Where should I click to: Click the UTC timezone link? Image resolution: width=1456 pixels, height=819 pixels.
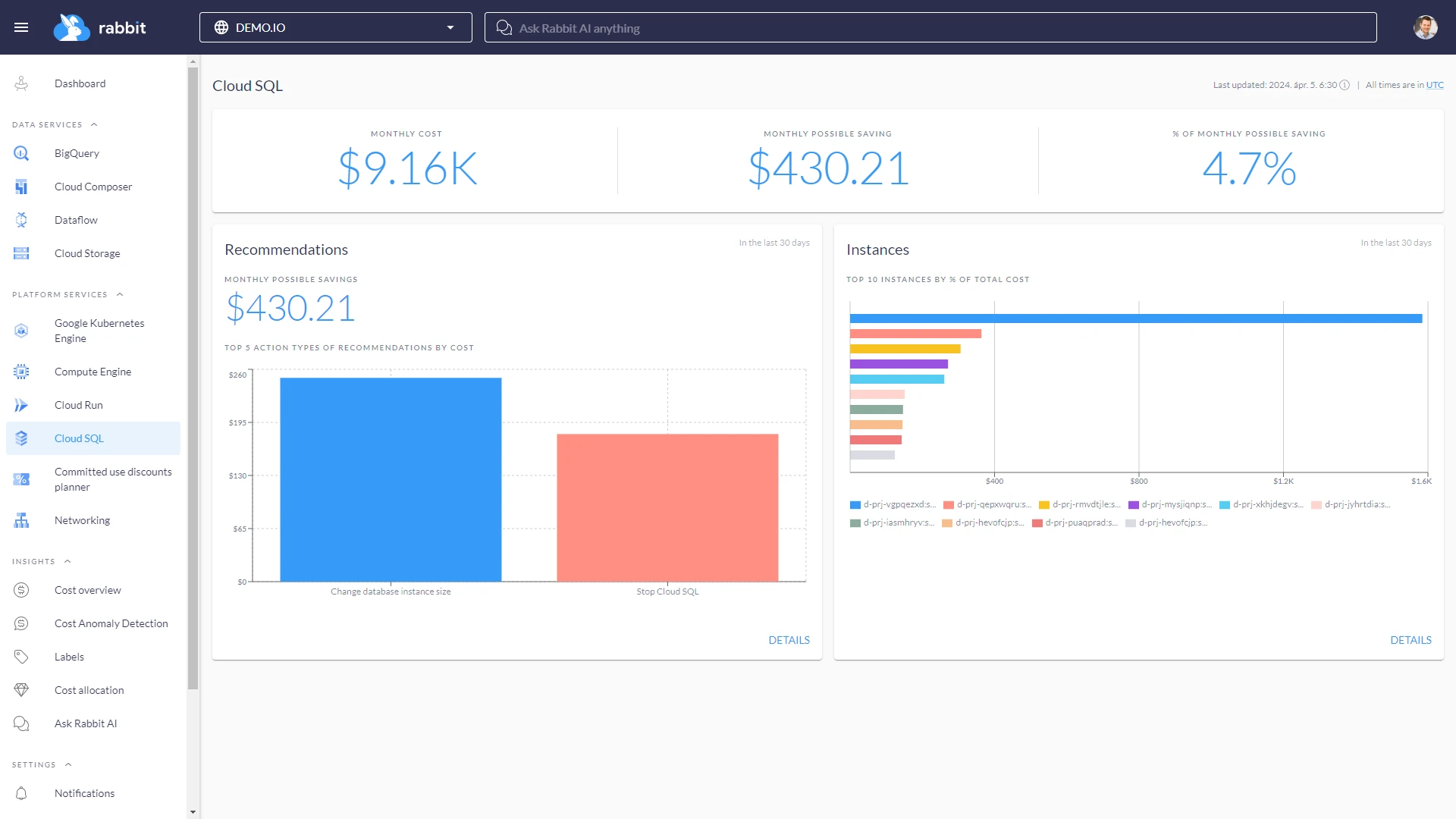1436,84
